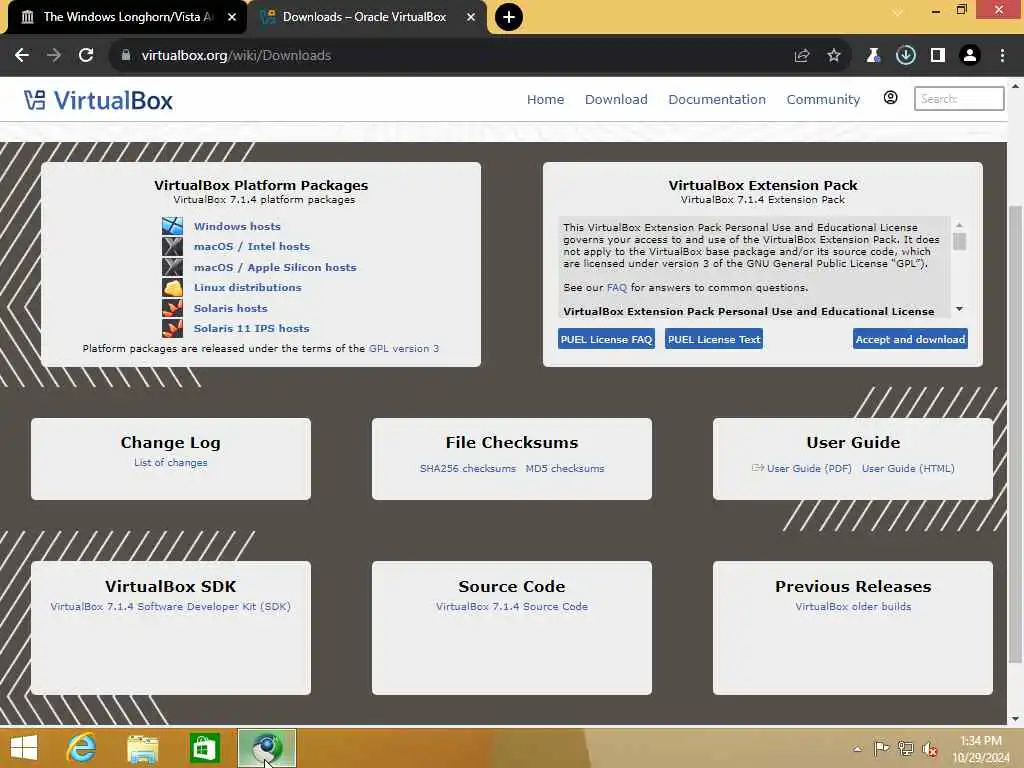The width and height of the screenshot is (1024, 768).
Task: Open the Documentation nav item
Action: point(716,99)
